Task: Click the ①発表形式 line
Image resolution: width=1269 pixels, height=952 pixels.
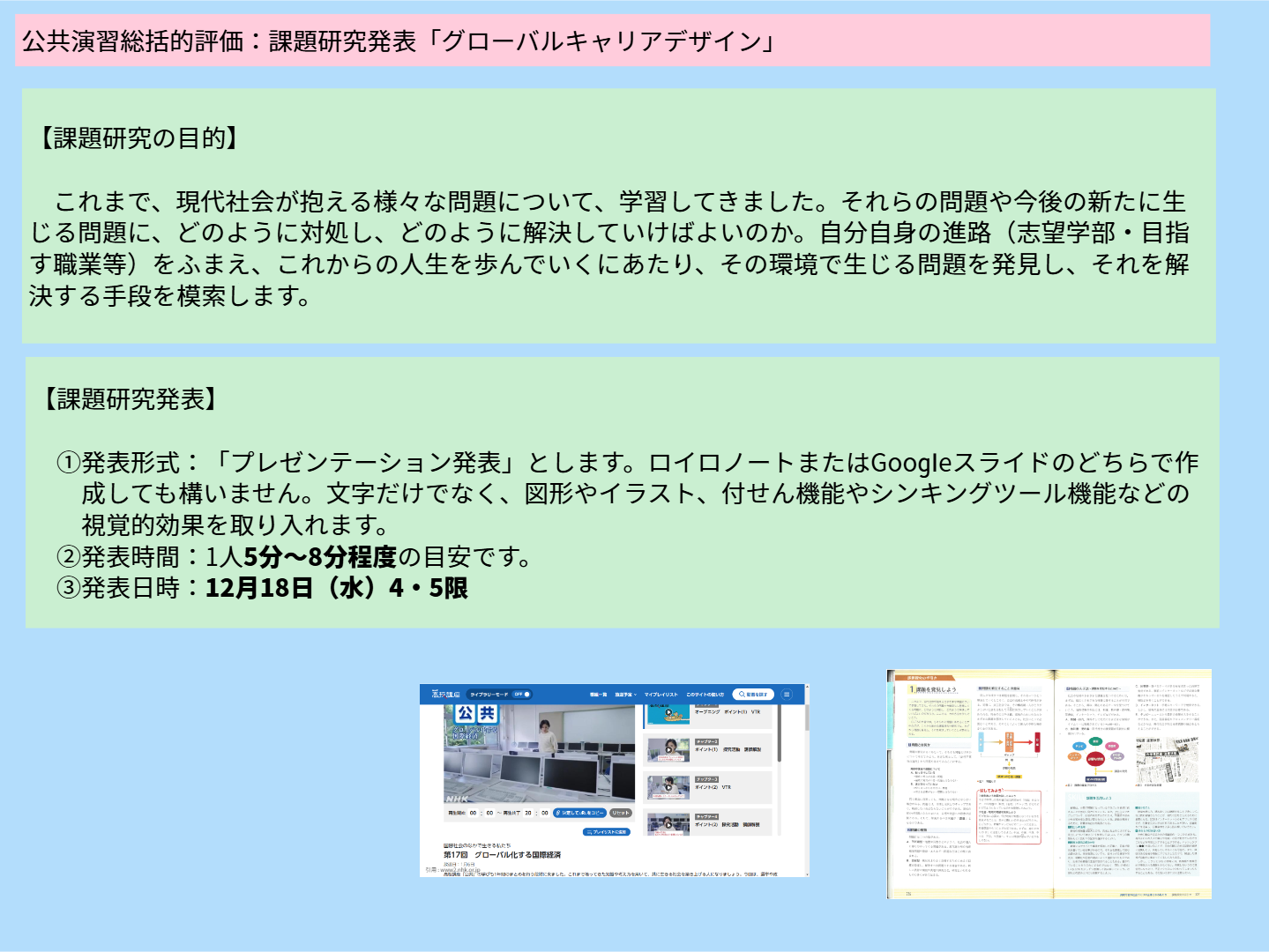Action: (627, 494)
